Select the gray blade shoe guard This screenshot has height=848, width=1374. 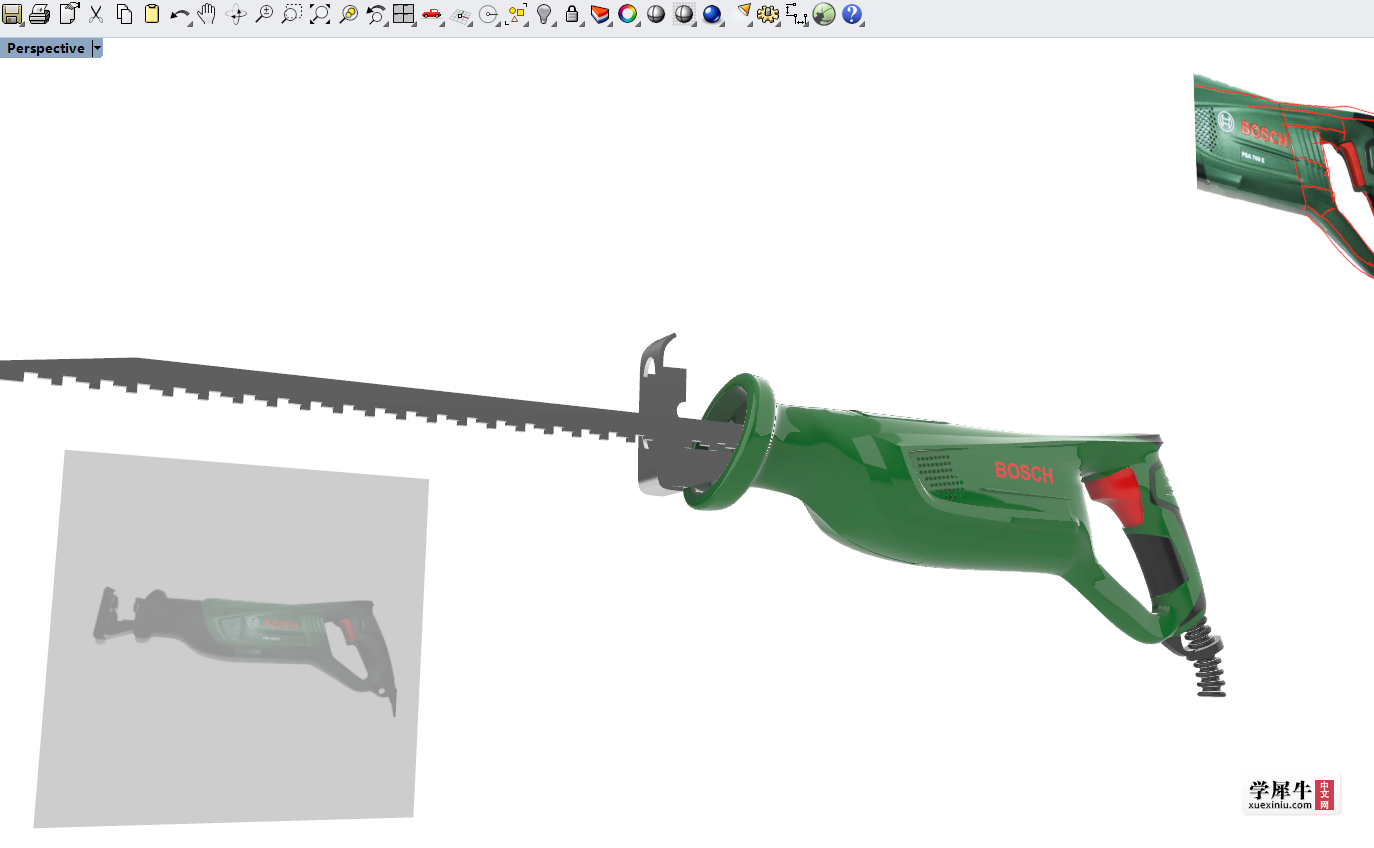point(660,415)
